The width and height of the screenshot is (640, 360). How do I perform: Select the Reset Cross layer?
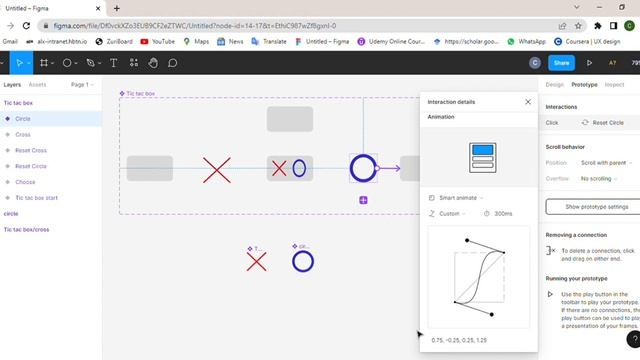pos(51,150)
